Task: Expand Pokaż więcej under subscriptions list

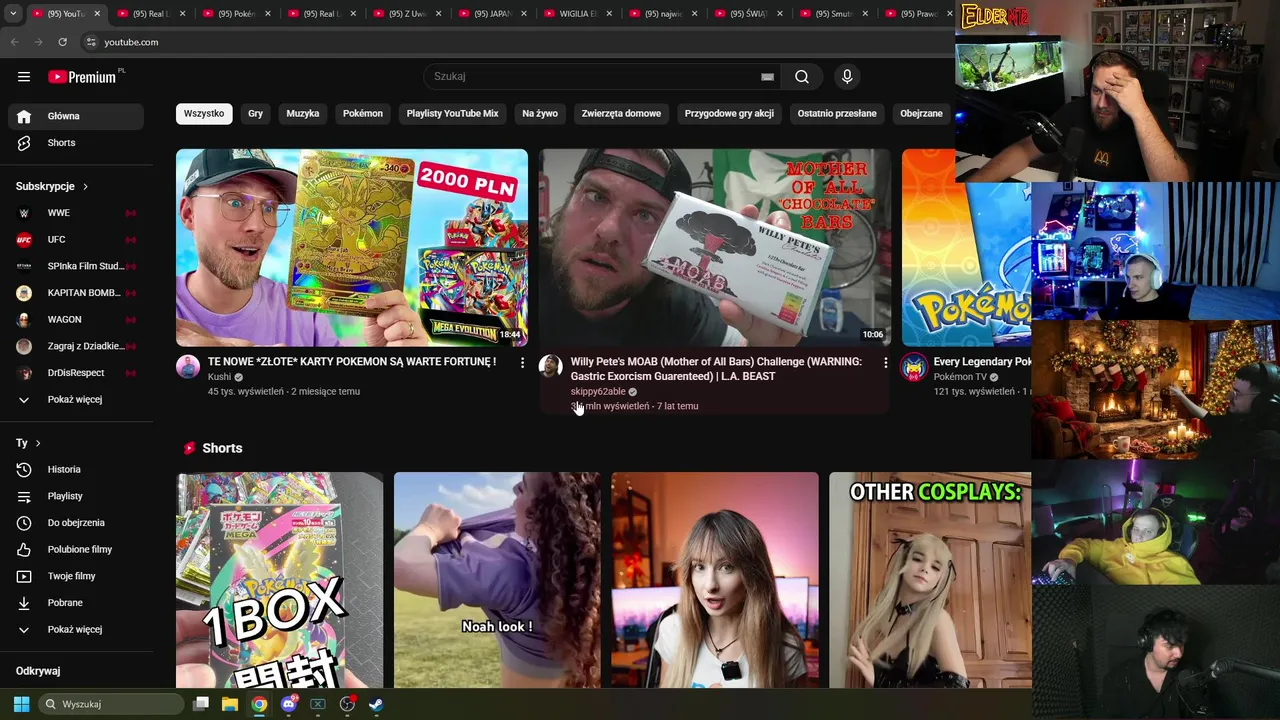Action: (76, 400)
